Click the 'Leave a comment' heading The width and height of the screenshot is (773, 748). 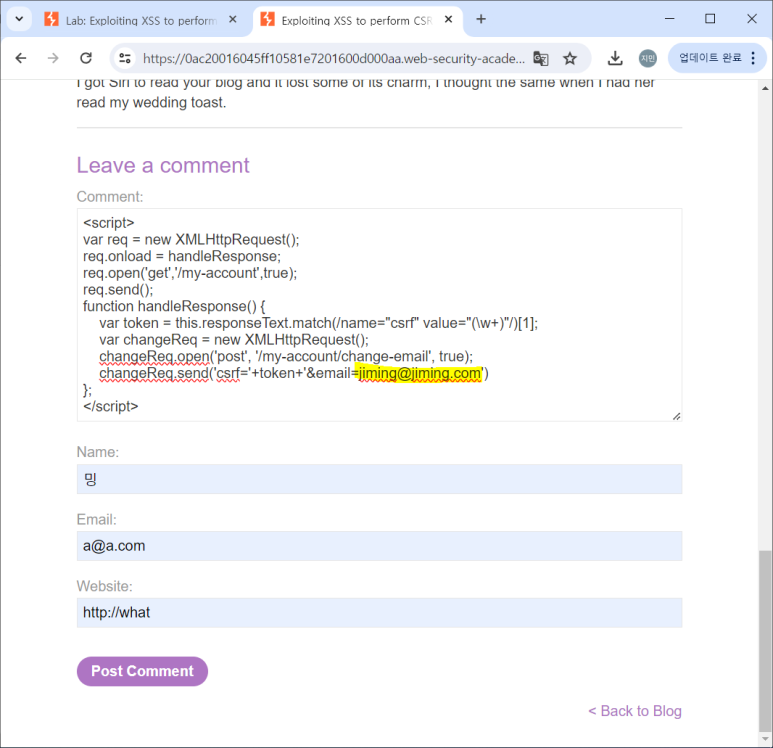(x=163, y=165)
